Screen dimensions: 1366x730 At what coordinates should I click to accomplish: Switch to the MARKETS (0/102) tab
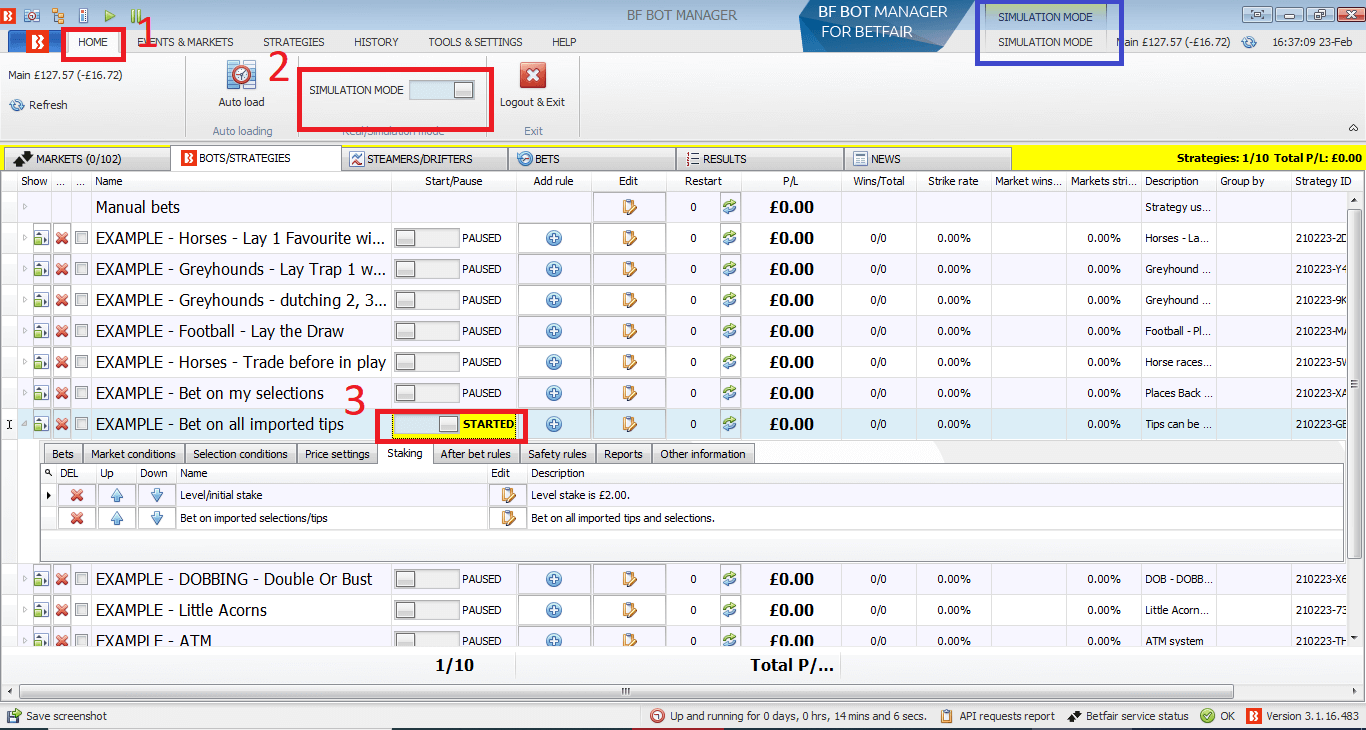[x=87, y=158]
